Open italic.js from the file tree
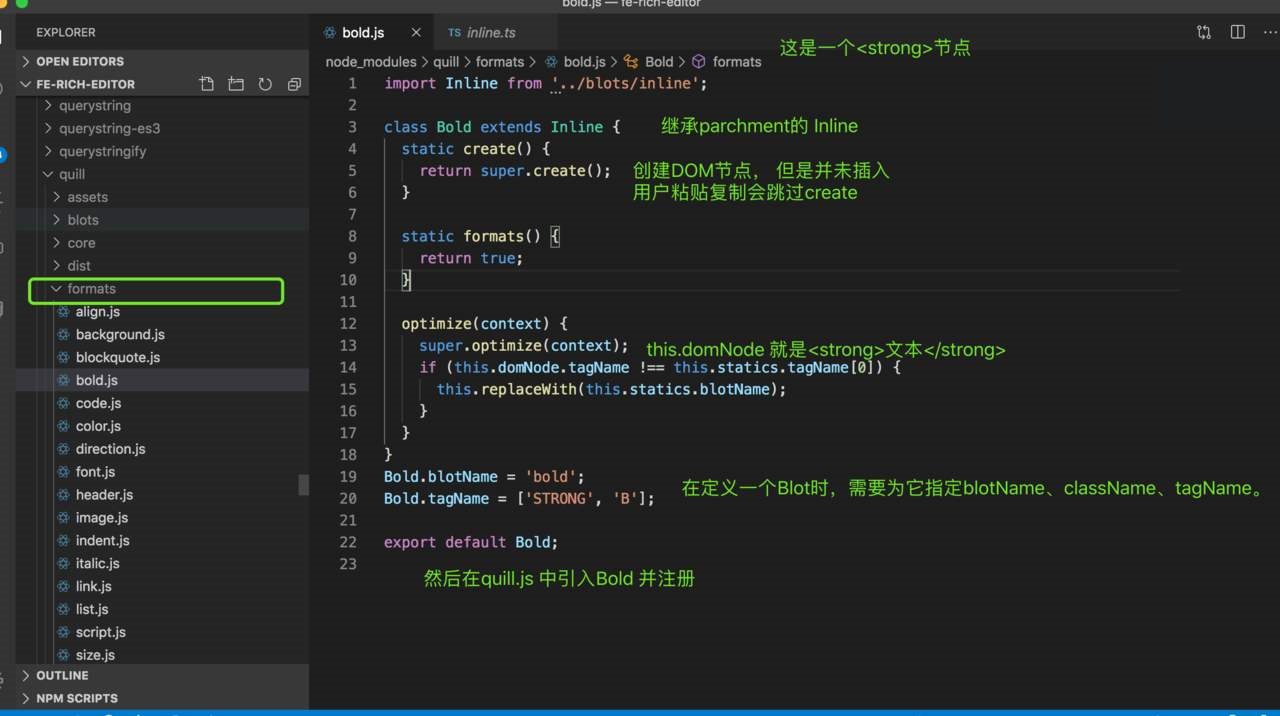The width and height of the screenshot is (1280, 716). pyautogui.click(x=97, y=564)
